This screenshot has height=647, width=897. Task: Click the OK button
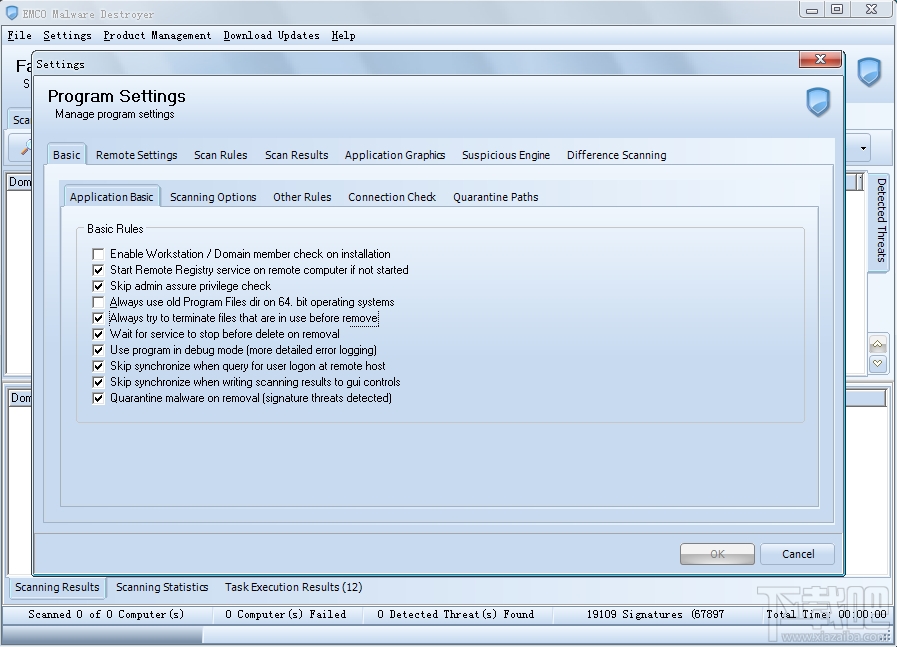717,554
